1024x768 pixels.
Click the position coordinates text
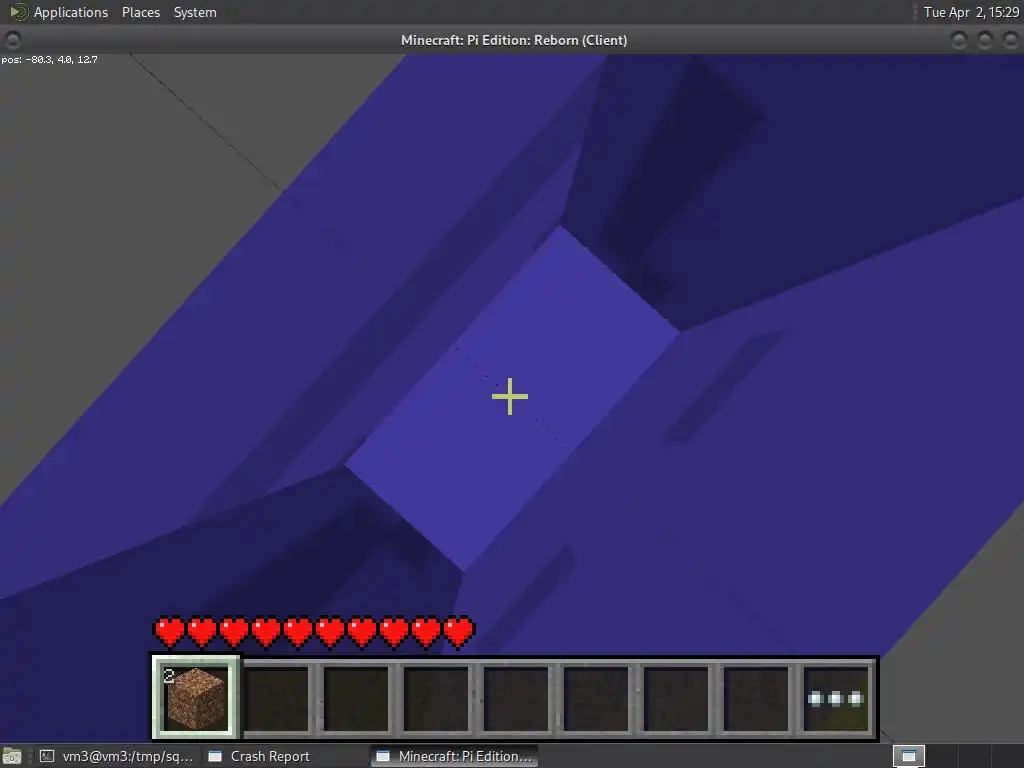pos(50,59)
